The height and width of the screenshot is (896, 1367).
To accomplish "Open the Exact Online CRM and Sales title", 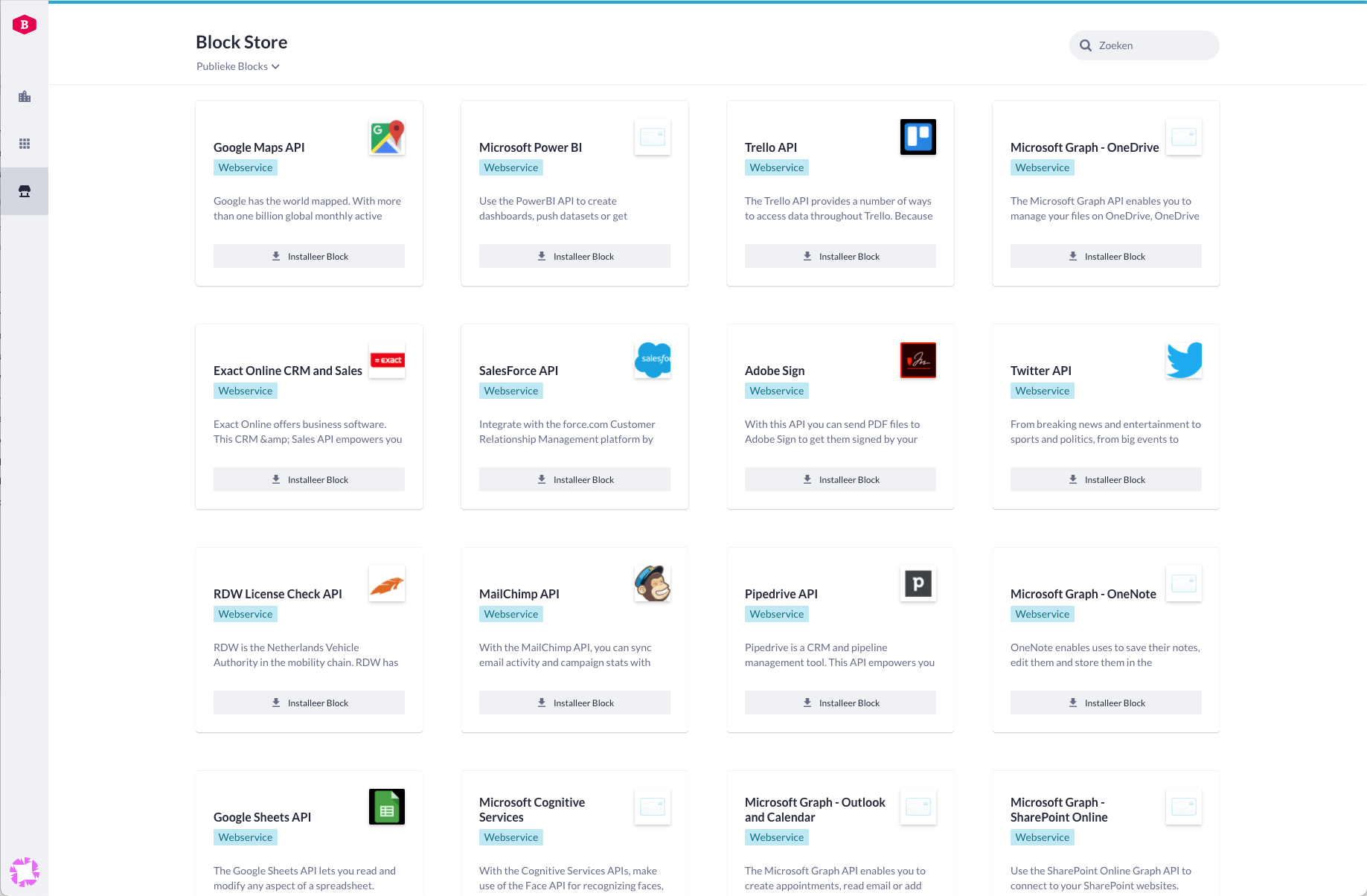I will pos(287,371).
